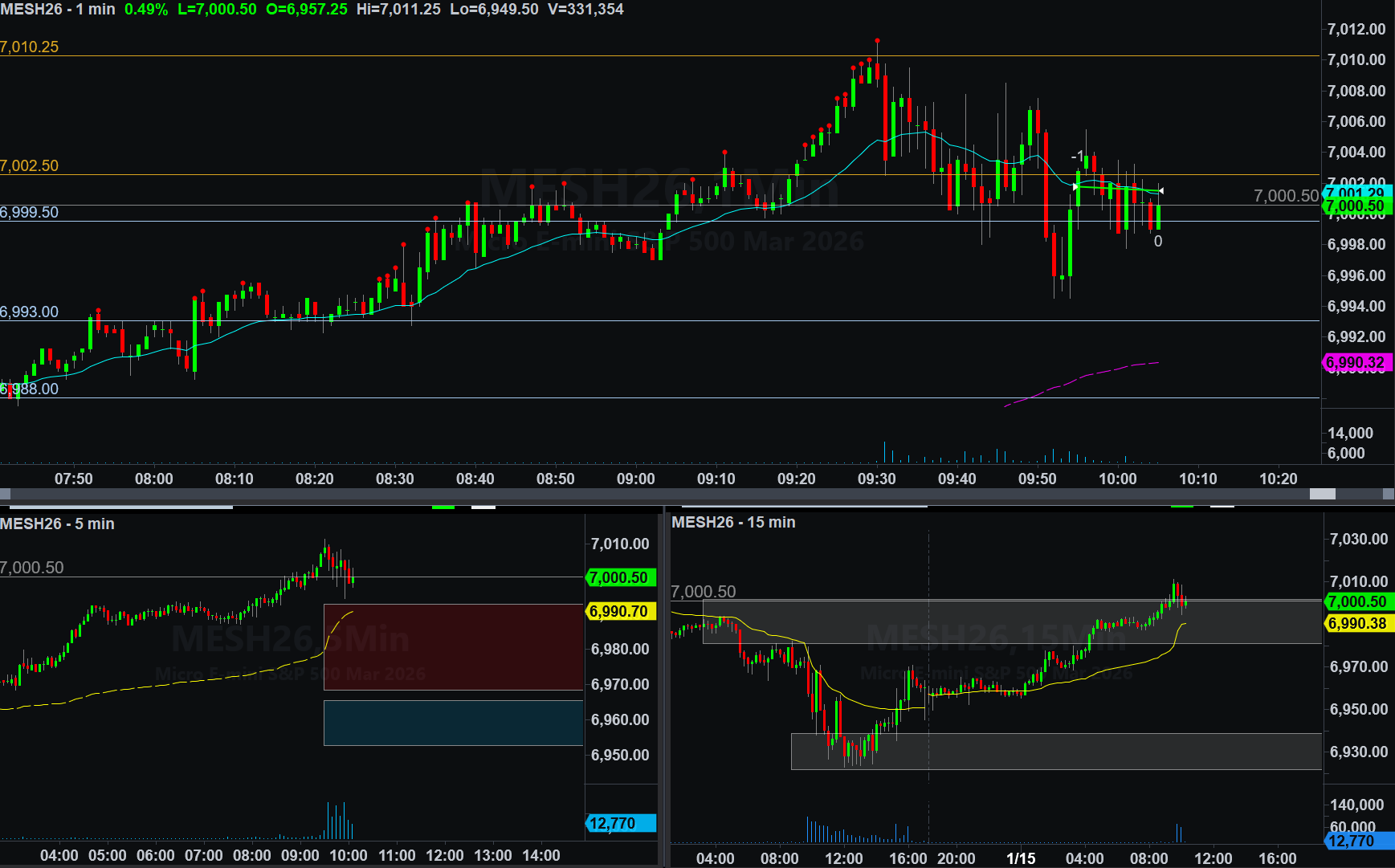Select the 7,010.25 horizontal line label
1395x868 pixels.
[x=30, y=47]
